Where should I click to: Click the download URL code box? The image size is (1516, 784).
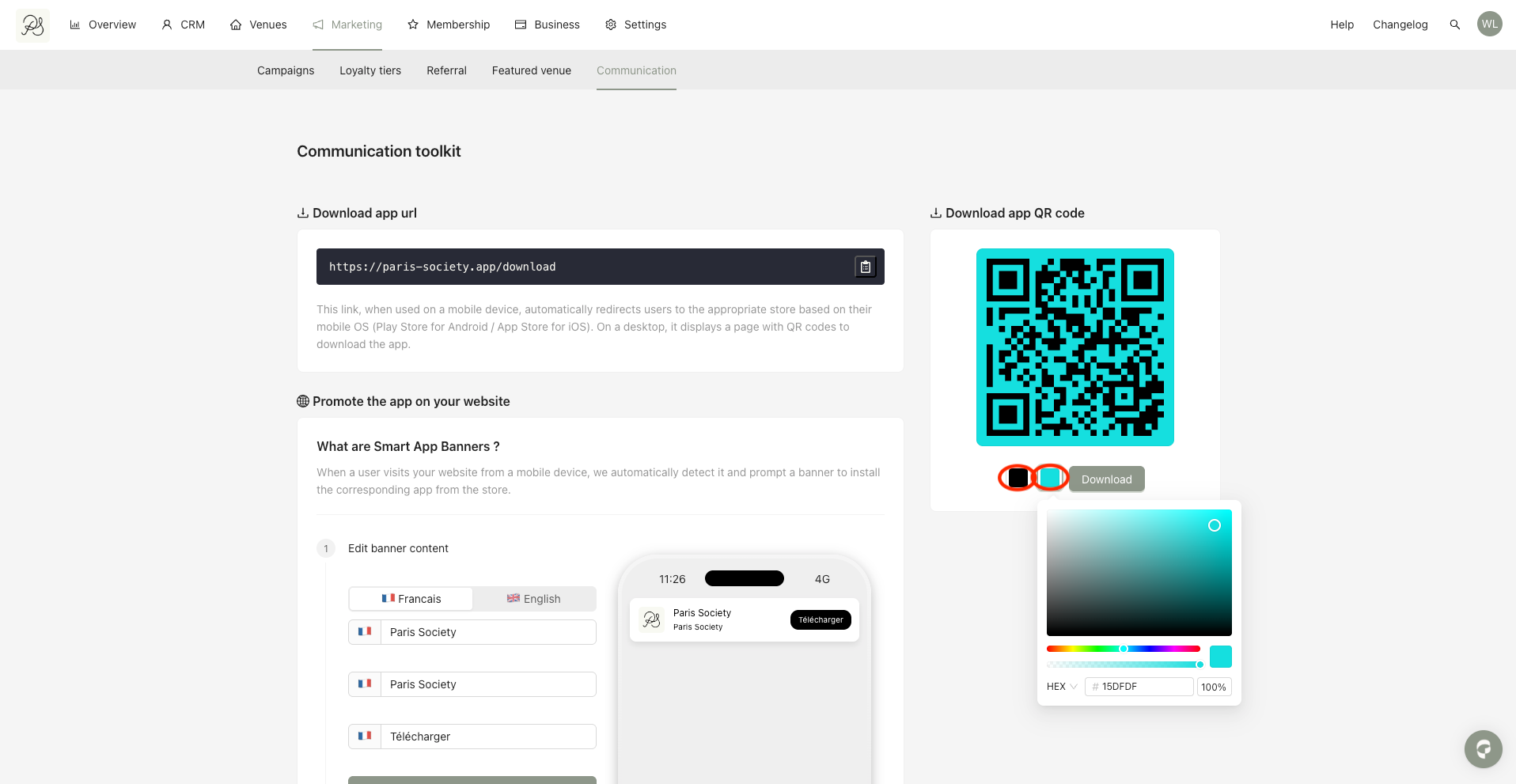[x=601, y=267]
